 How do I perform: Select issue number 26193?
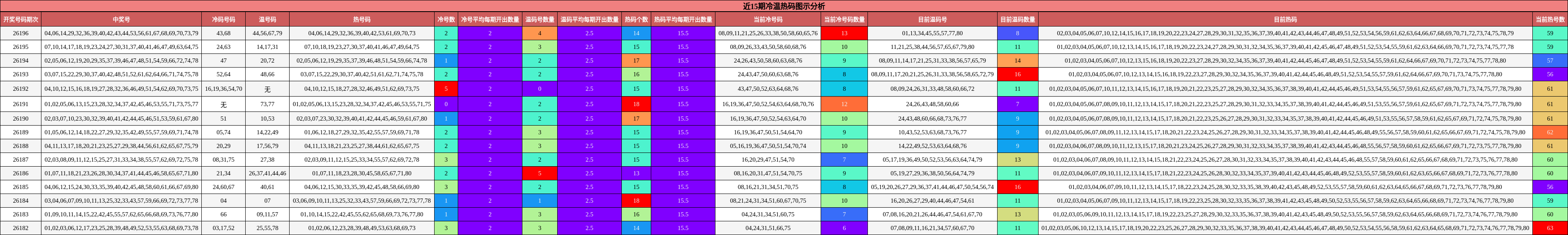coord(21,74)
